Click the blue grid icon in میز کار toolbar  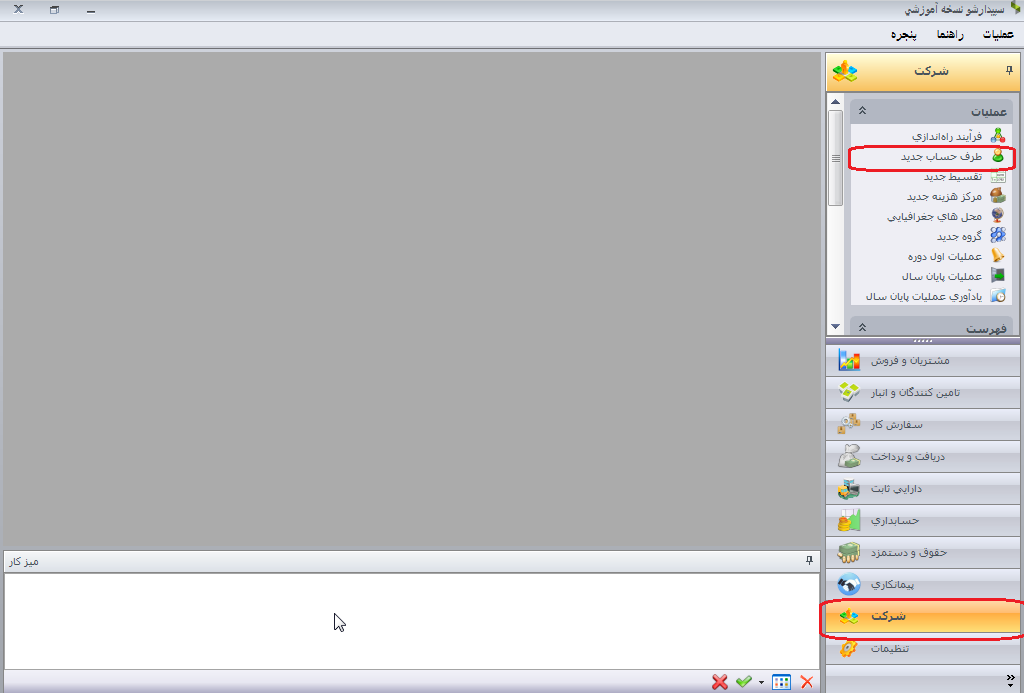(781, 682)
